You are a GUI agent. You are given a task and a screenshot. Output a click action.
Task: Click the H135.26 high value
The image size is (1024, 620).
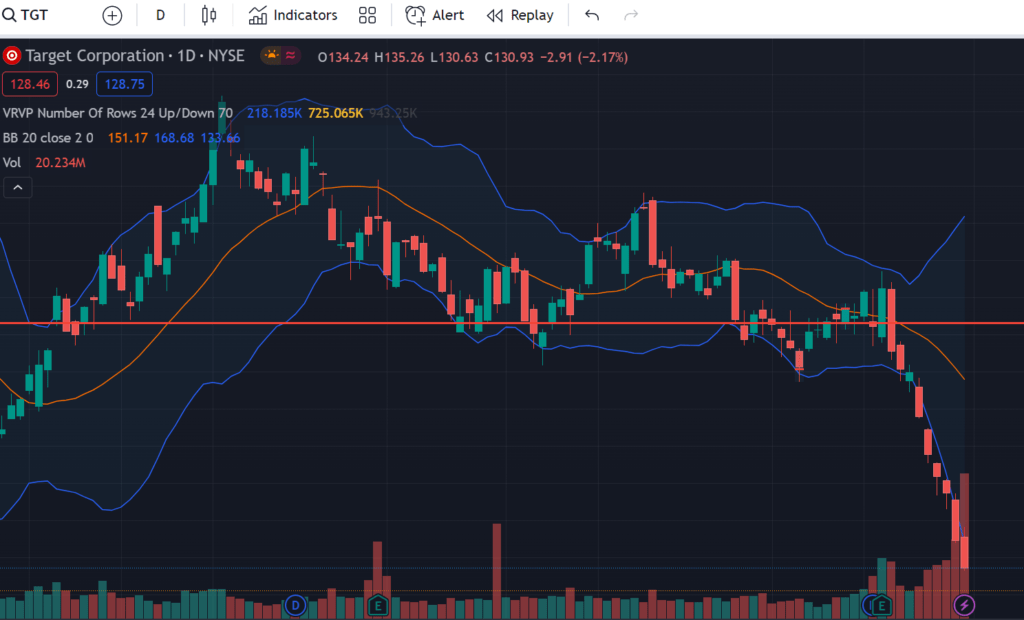click(399, 57)
